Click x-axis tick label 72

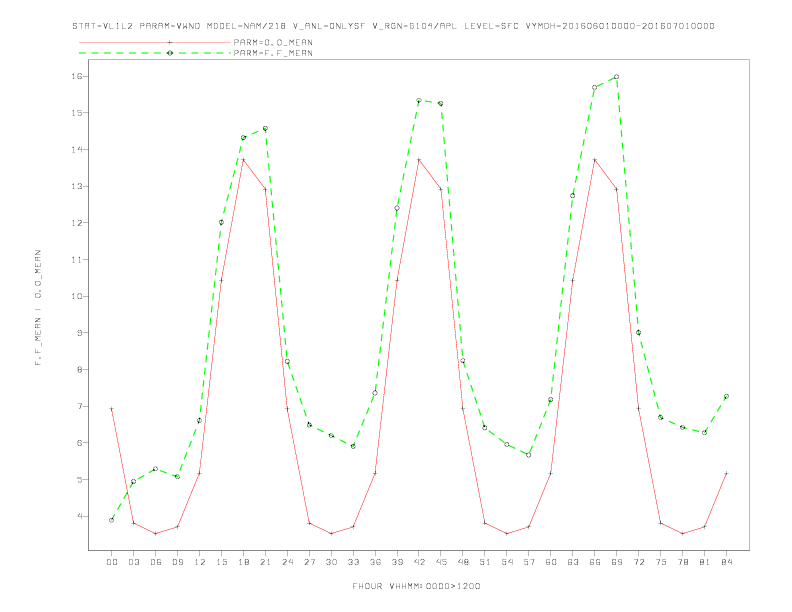(x=639, y=562)
